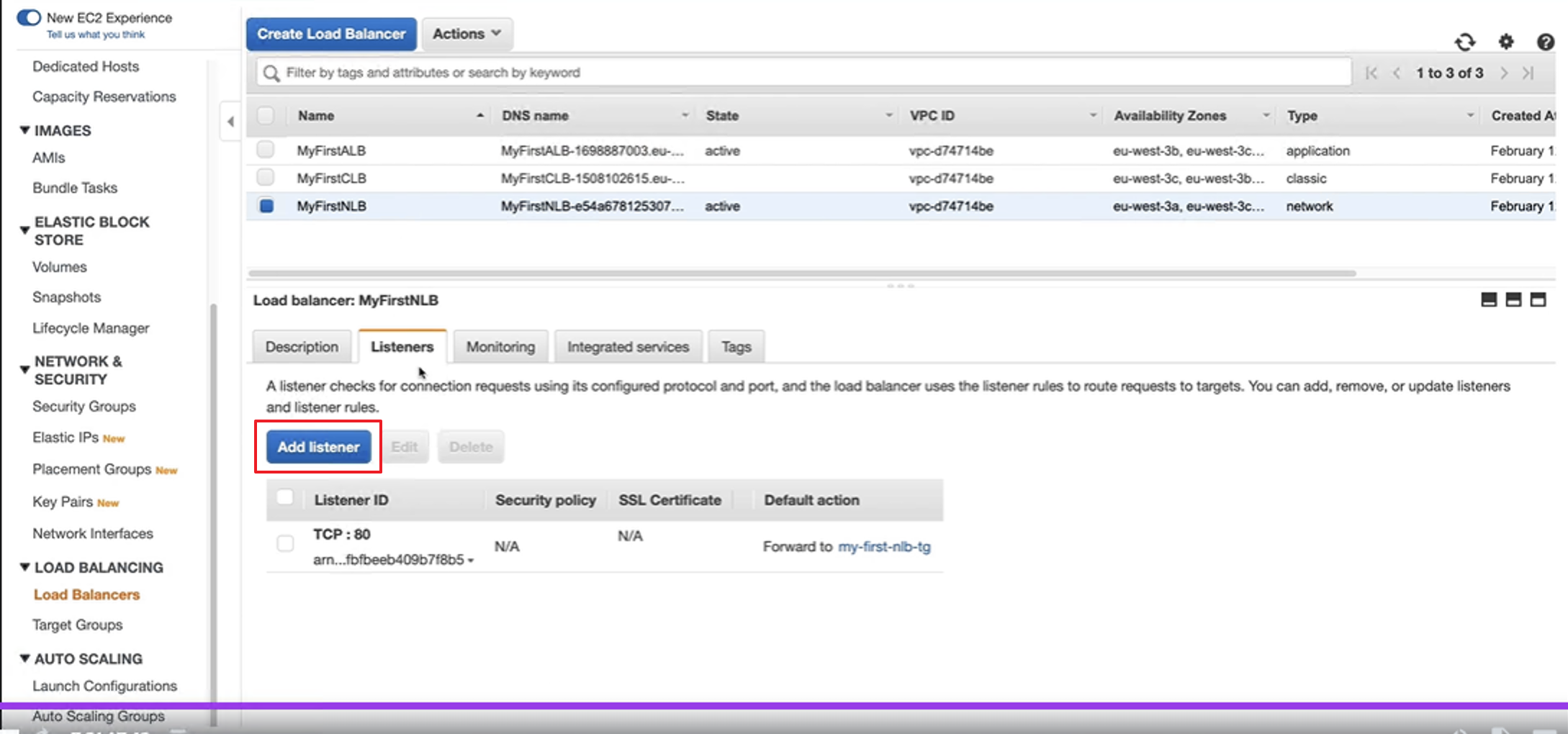Go to next page of results
The height and width of the screenshot is (734, 1568).
[x=1504, y=73]
